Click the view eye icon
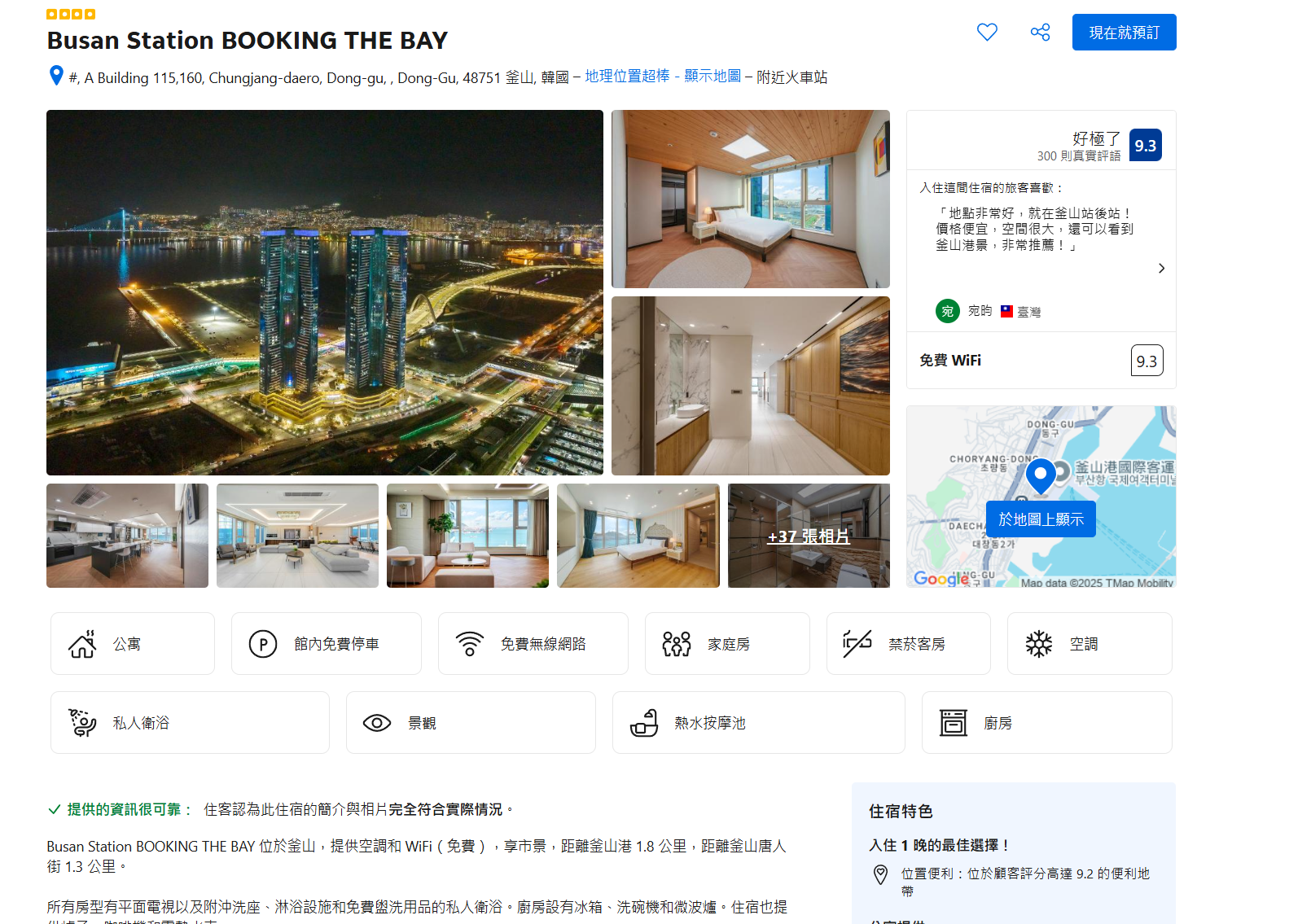Image resolution: width=1311 pixels, height=924 pixels. (377, 723)
